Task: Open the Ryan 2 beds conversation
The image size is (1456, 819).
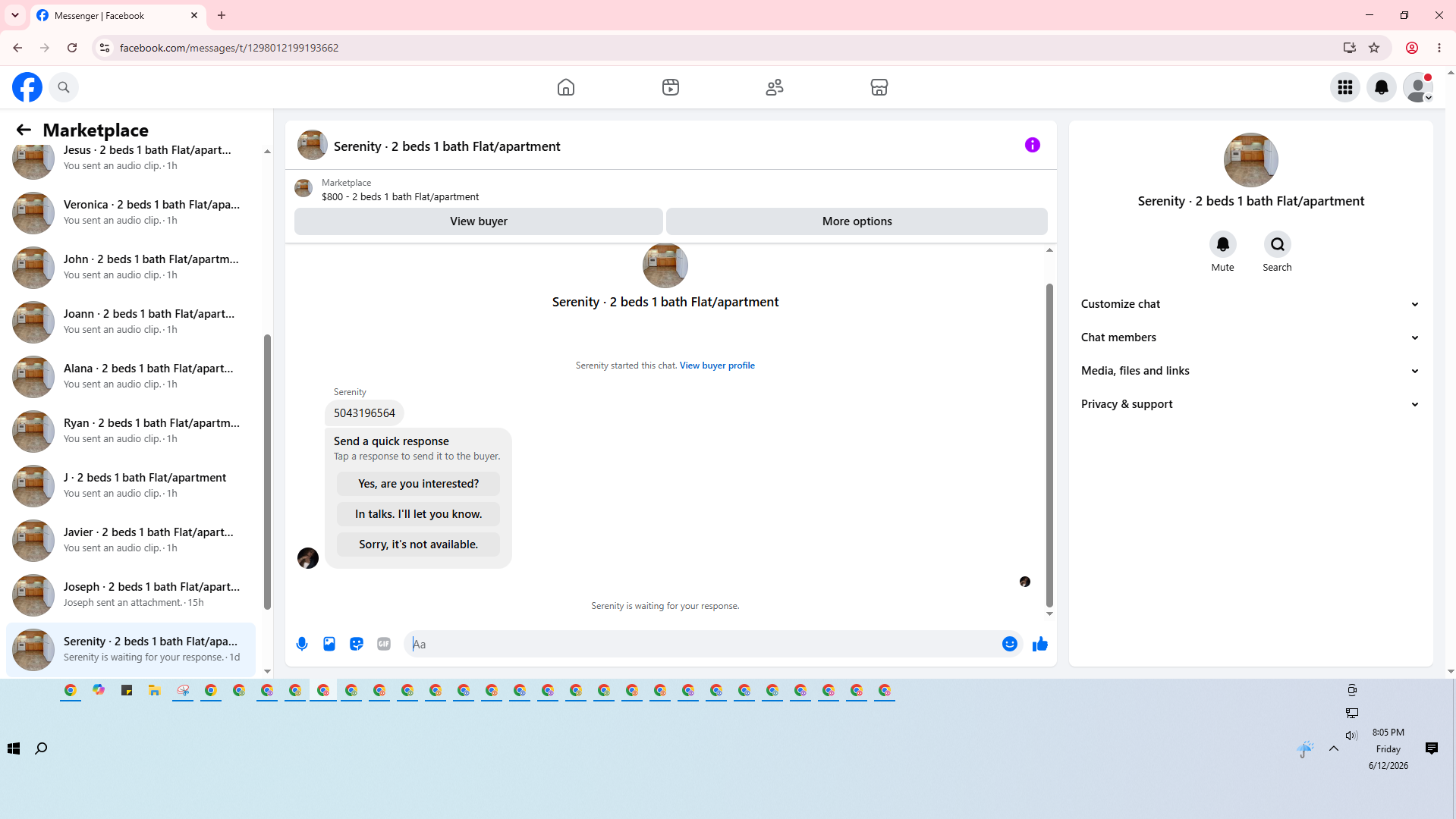Action: (131, 431)
